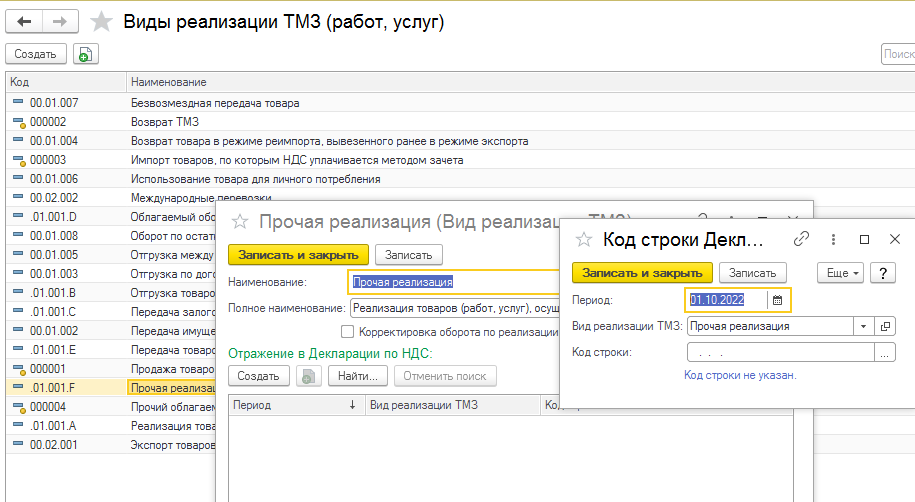This screenshot has height=502, width=915.
Task: Click ellipsis button of Код строки field
Action: pyautogui.click(x=885, y=353)
